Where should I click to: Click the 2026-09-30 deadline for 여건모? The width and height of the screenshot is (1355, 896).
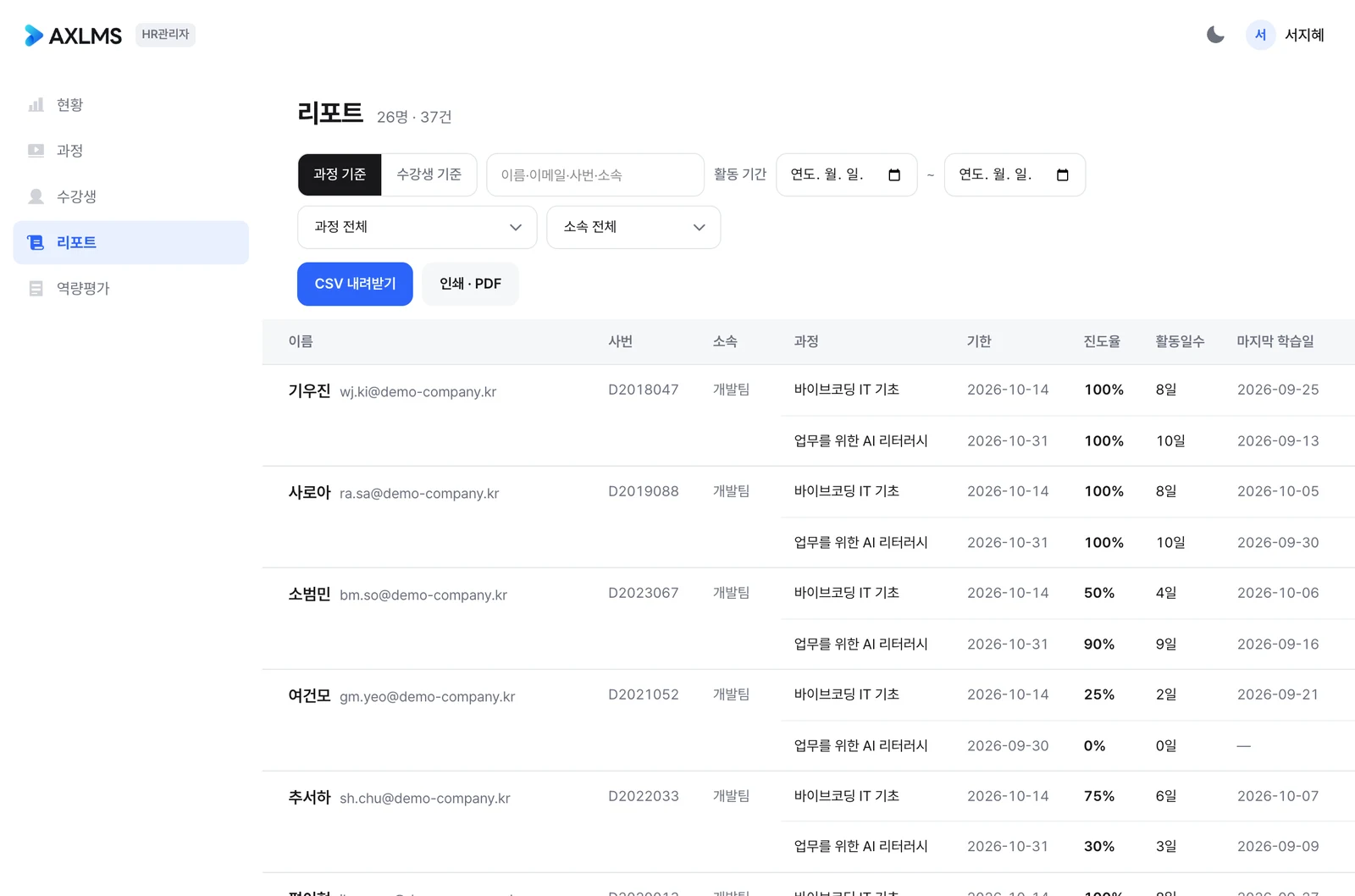1008,746
